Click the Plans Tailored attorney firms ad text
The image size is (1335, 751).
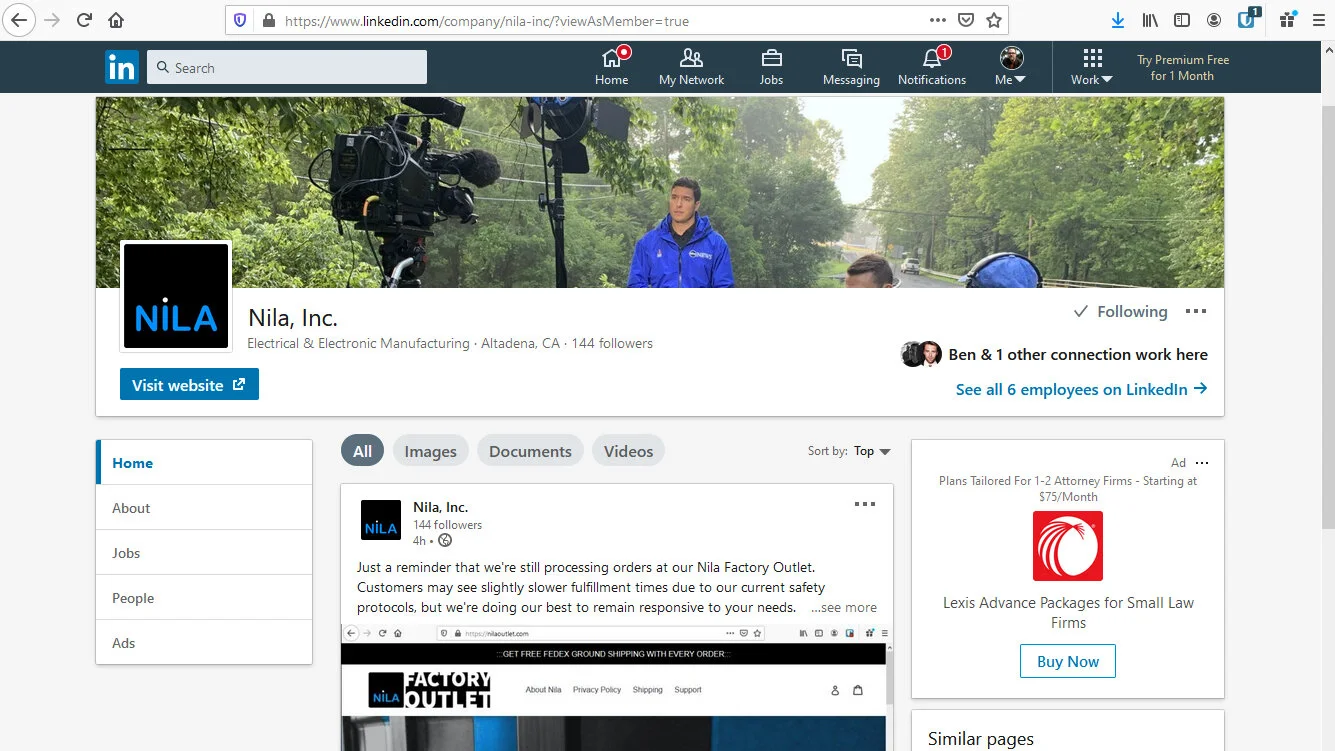(x=1068, y=488)
